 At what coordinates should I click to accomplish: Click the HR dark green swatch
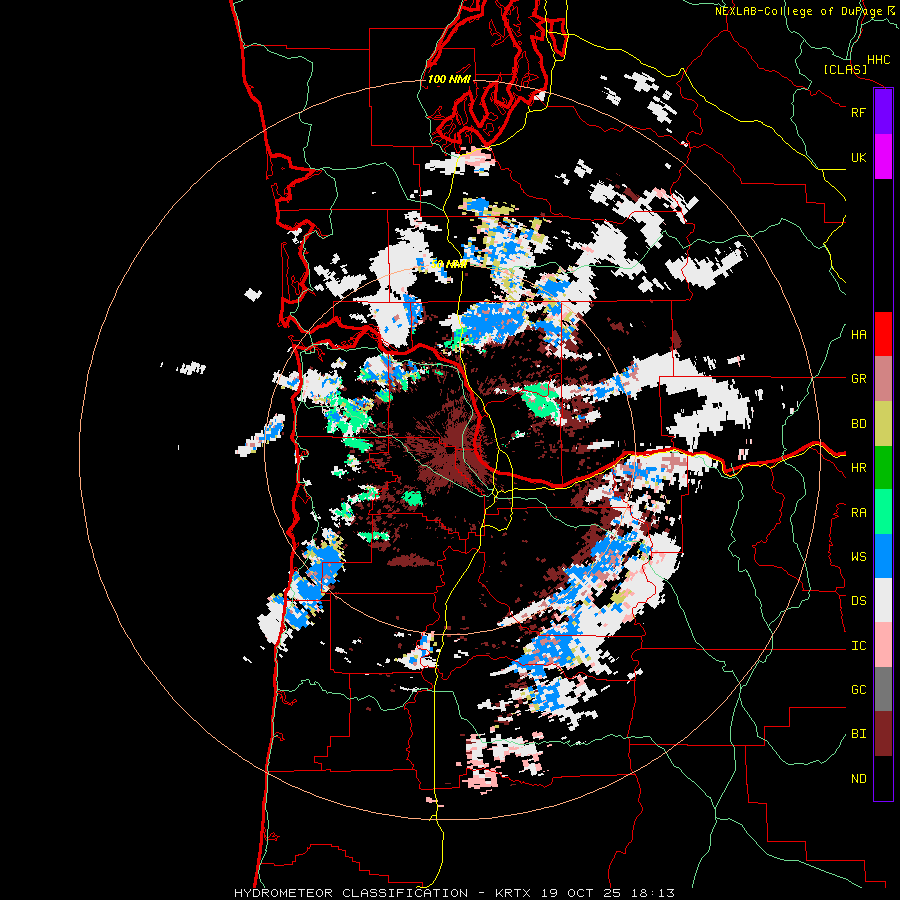[883, 467]
